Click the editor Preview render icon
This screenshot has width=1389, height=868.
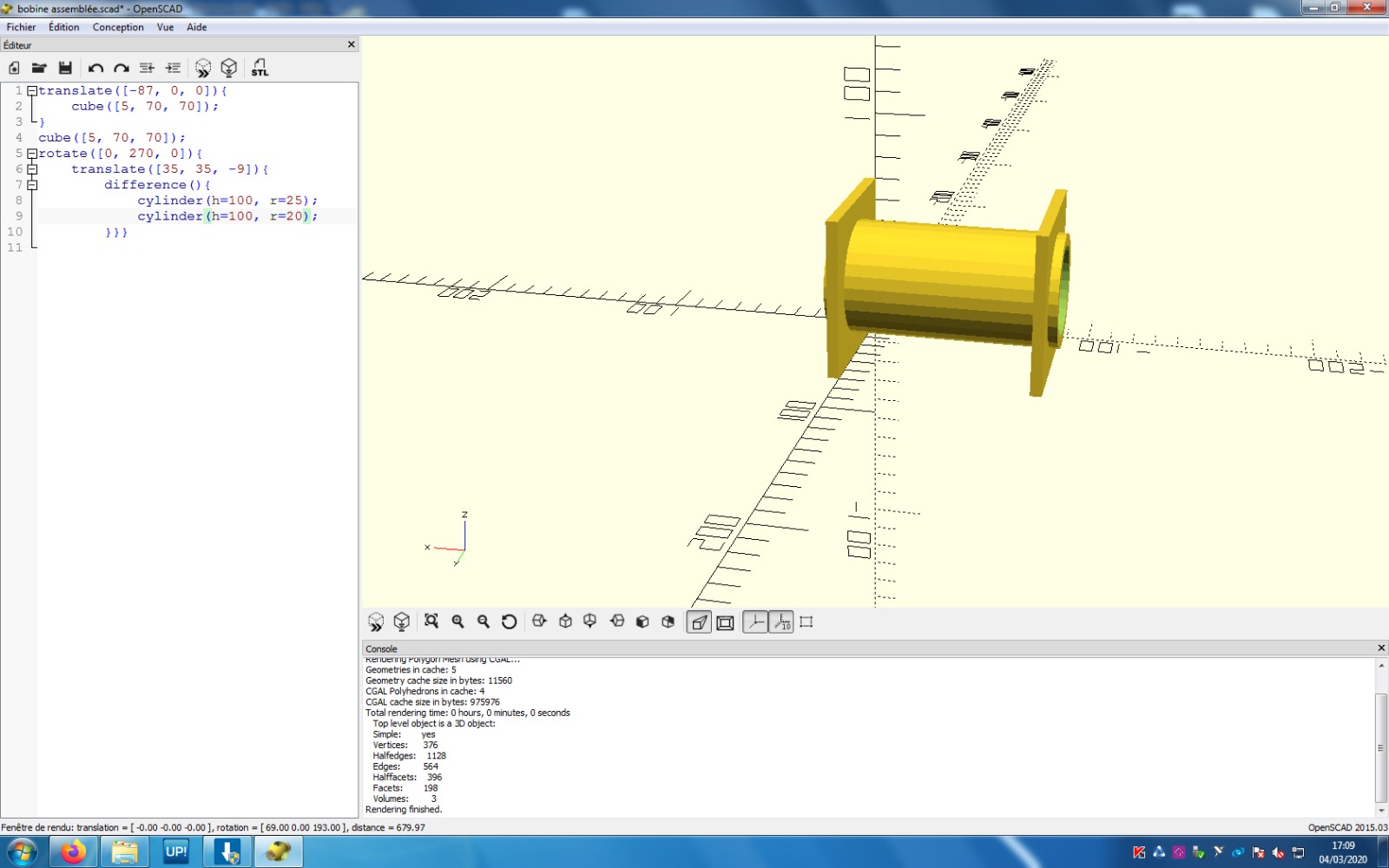pos(203,68)
